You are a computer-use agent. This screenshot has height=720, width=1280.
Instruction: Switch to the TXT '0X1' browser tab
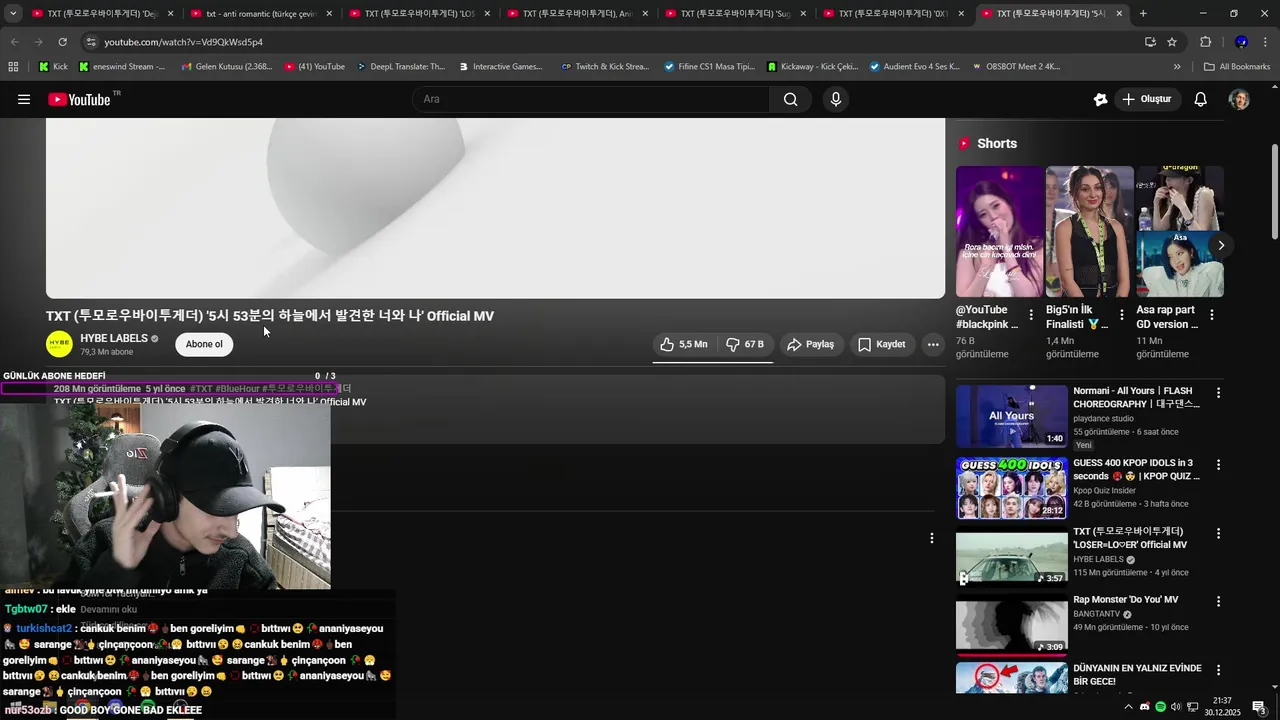pos(893,14)
